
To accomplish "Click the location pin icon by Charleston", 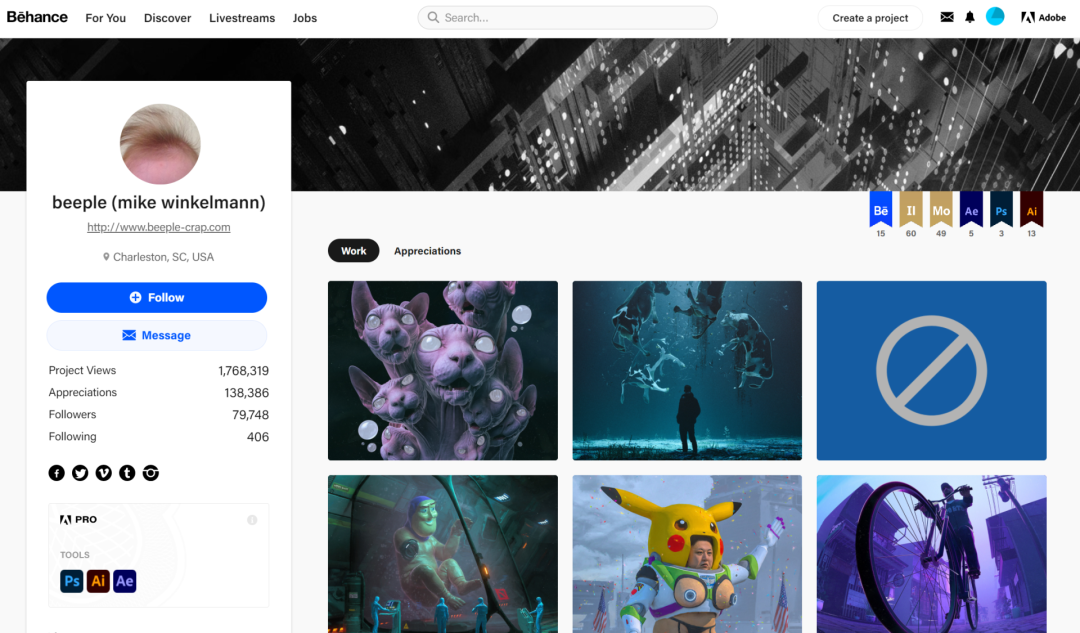I will [x=106, y=257].
